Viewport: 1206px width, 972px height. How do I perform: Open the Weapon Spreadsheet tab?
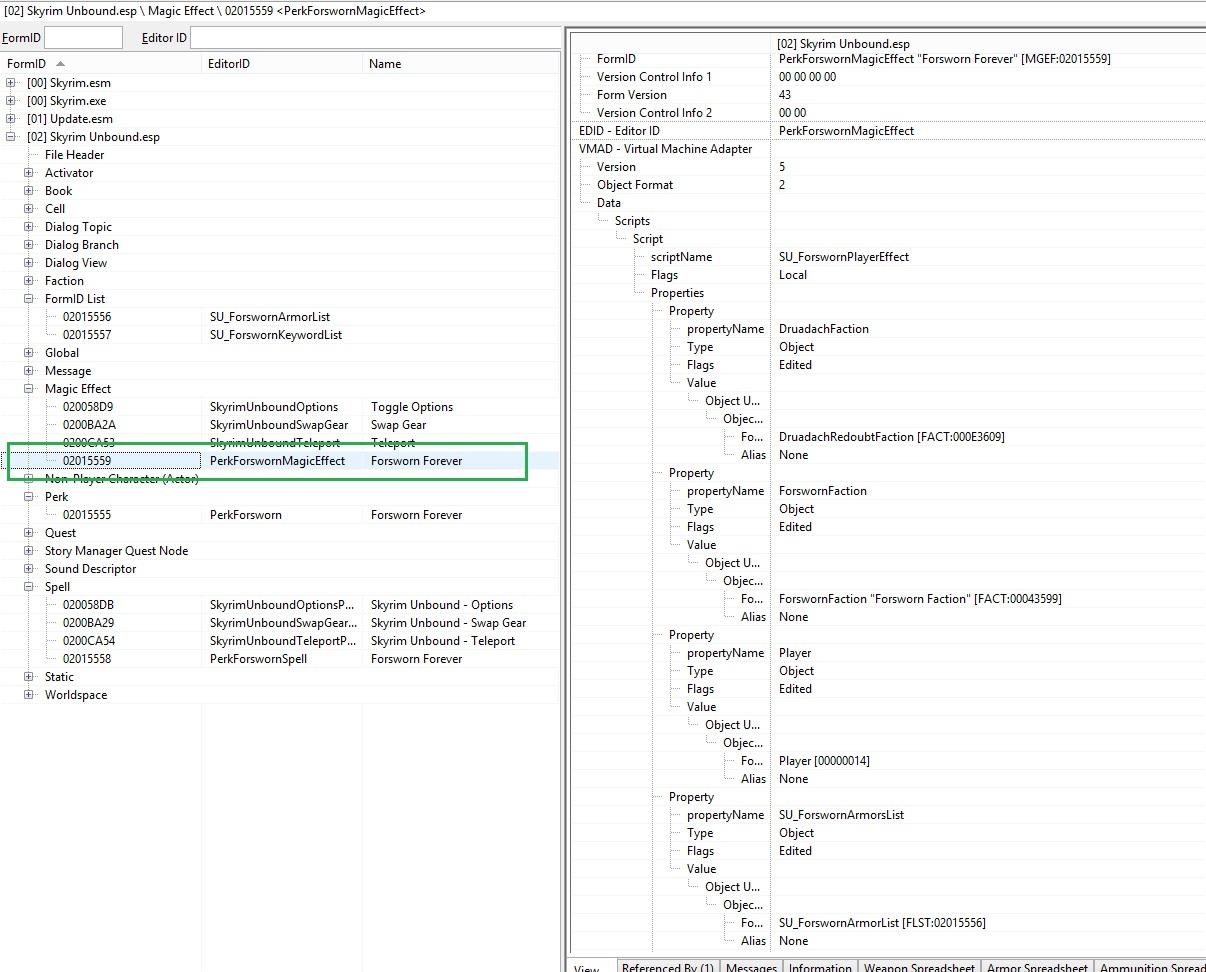[x=919, y=966]
